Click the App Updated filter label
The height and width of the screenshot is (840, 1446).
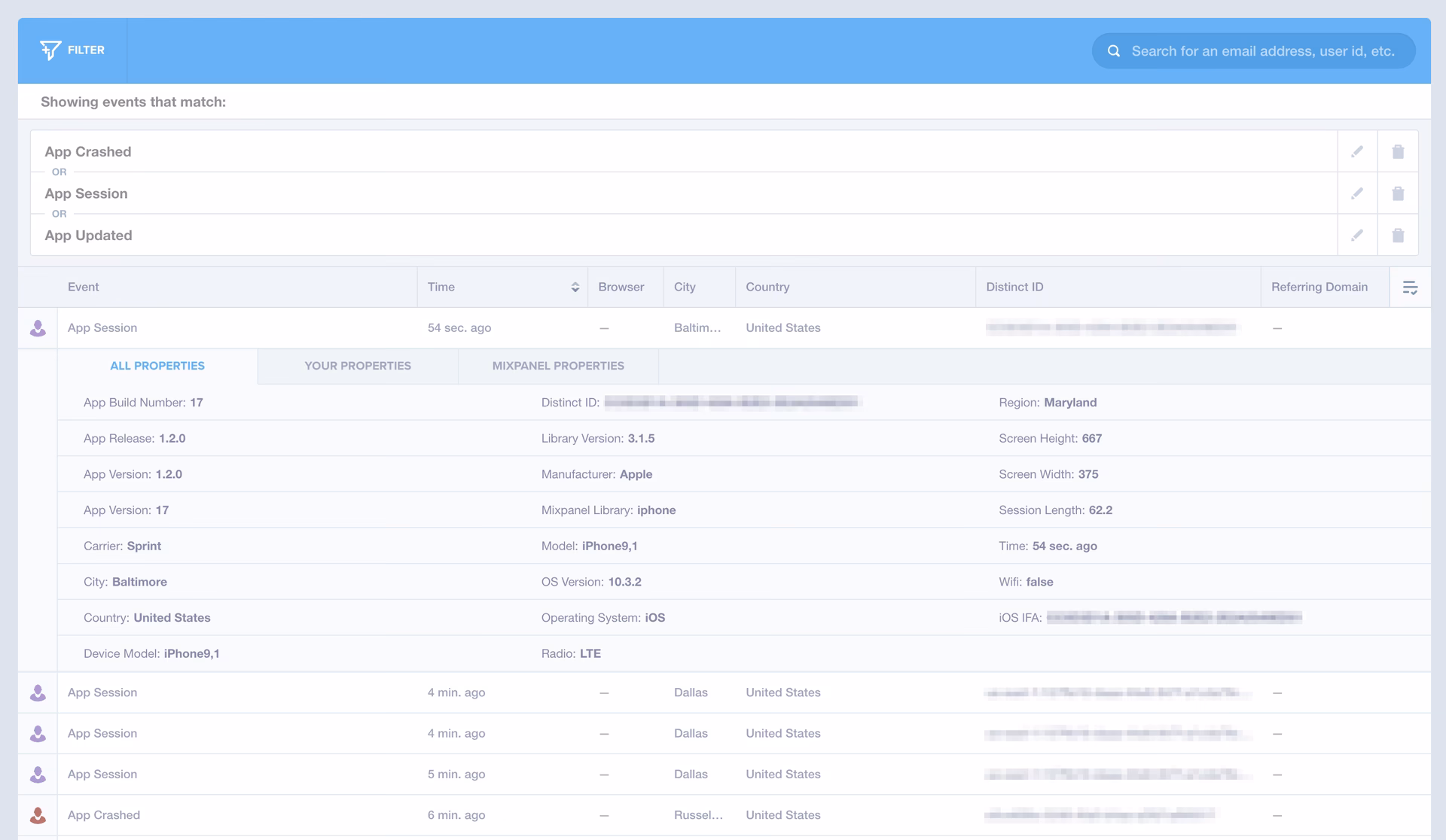click(x=88, y=236)
